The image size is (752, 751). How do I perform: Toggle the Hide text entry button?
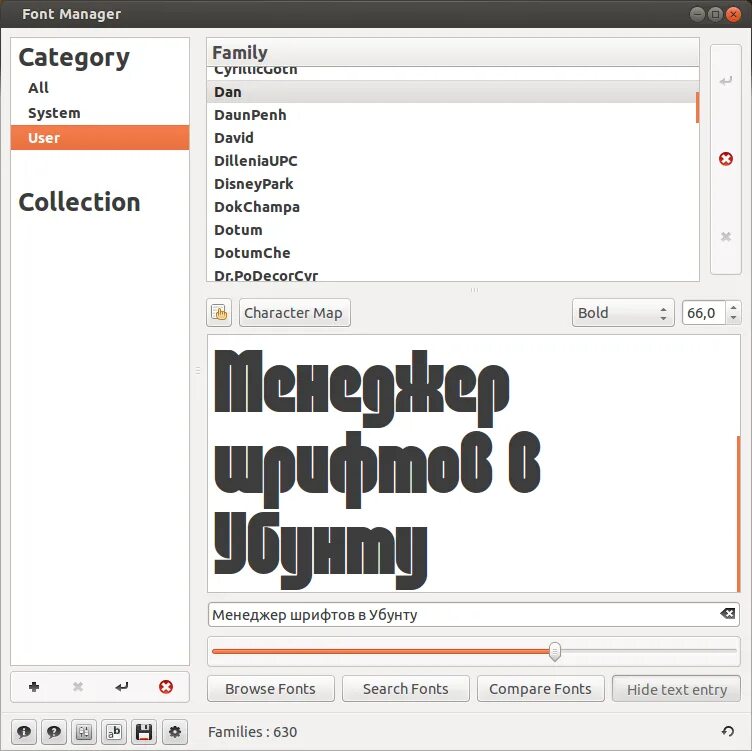[676, 689]
